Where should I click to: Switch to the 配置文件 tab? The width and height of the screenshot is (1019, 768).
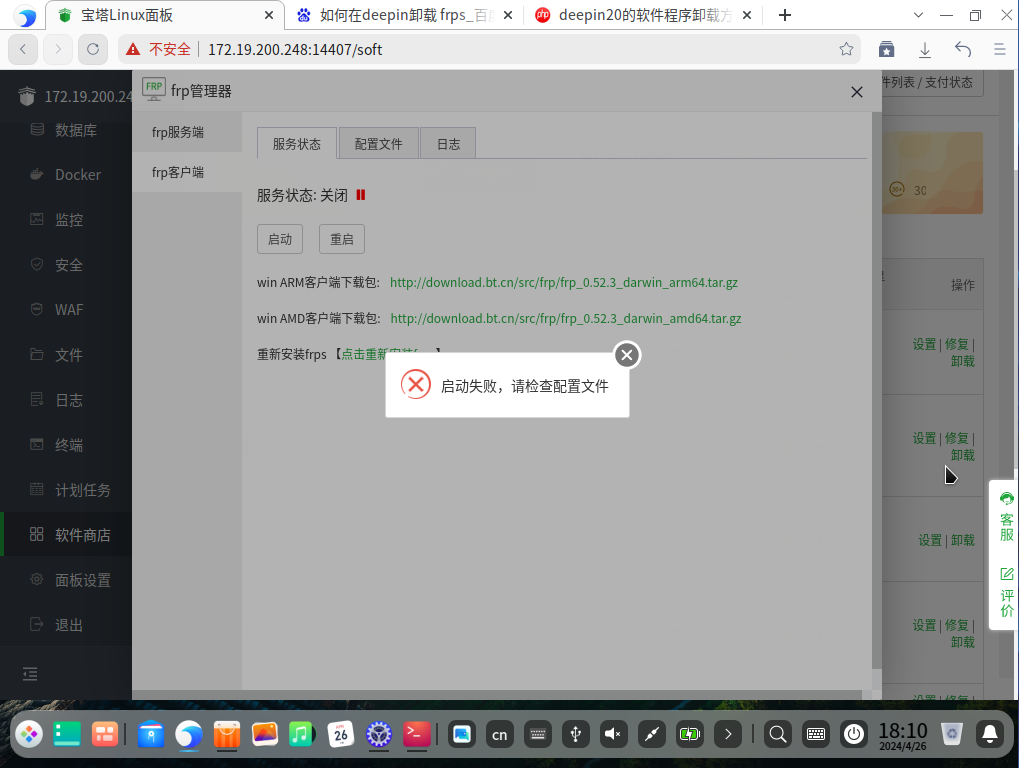[x=378, y=144]
